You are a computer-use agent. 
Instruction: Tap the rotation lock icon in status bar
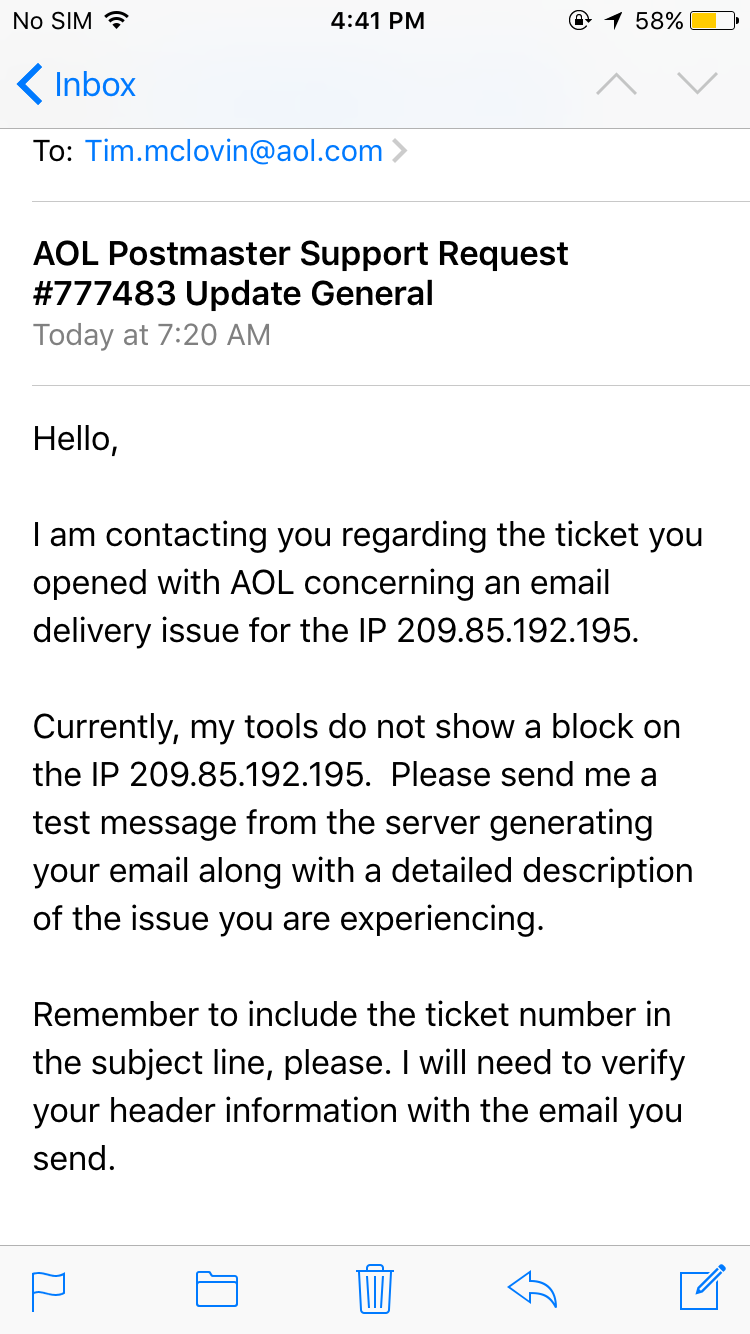tap(578, 21)
